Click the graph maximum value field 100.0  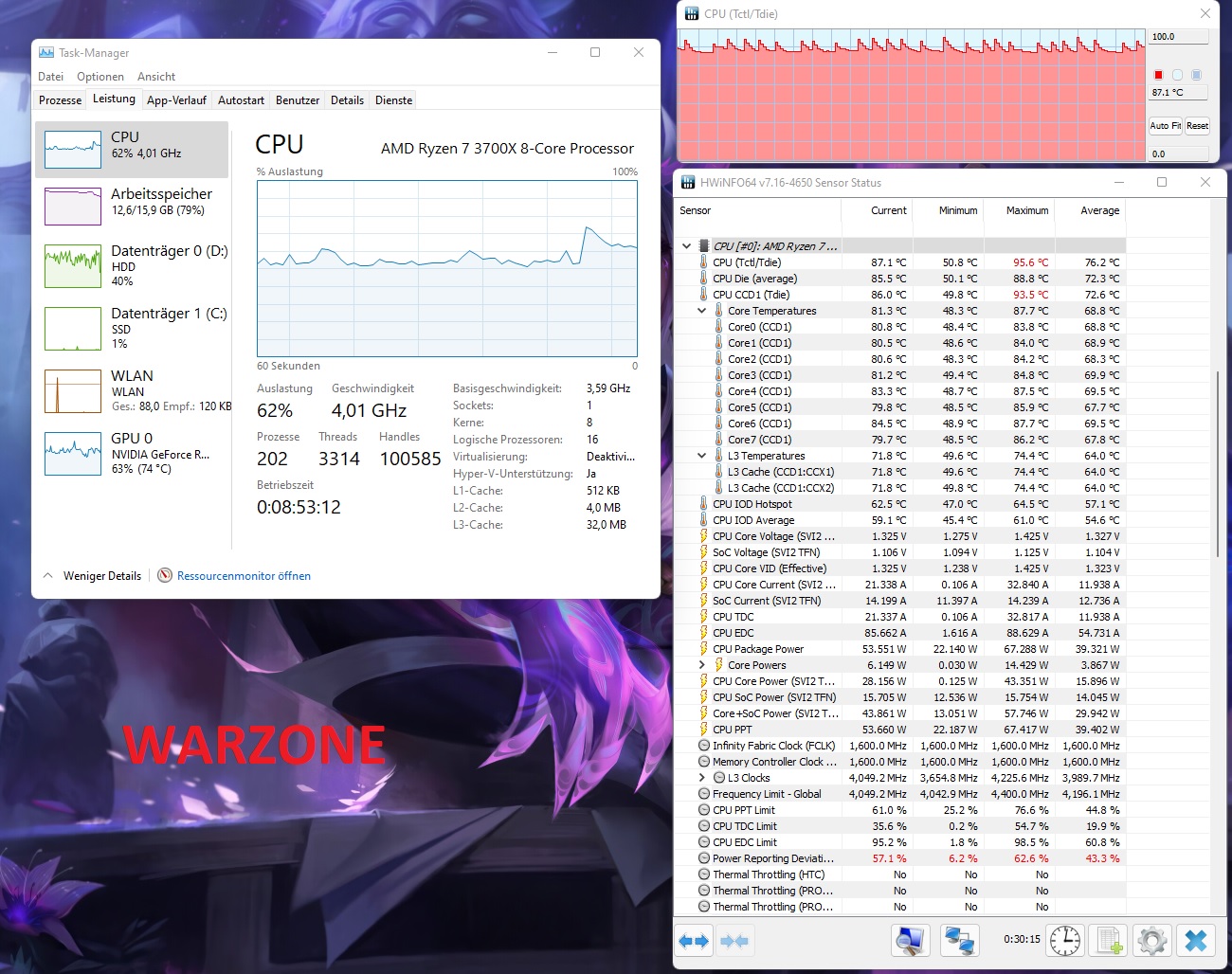(x=1179, y=37)
